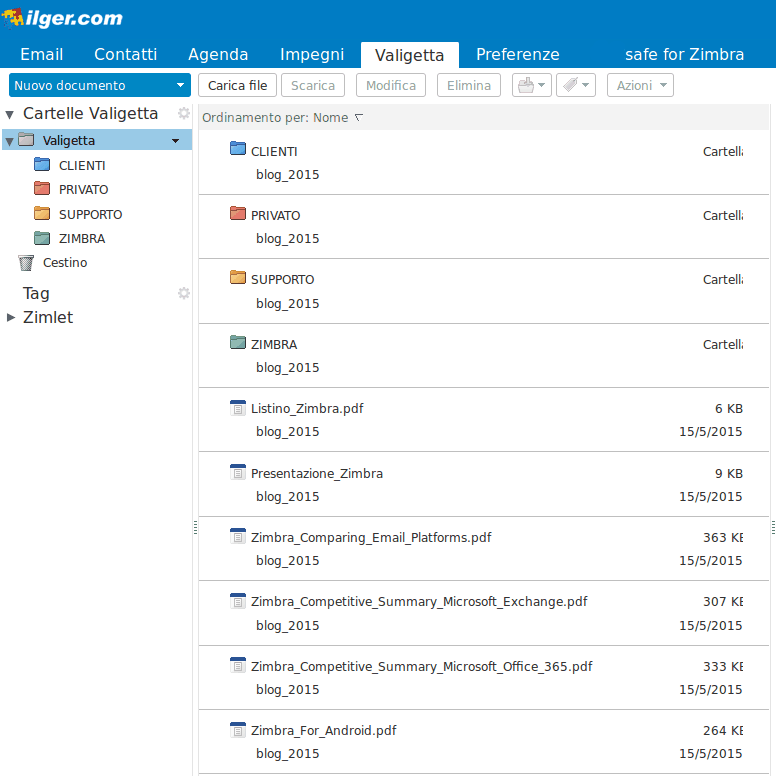Click orange SUPPORTO folder icon in sidebar
776x776 pixels.
[x=42, y=213]
